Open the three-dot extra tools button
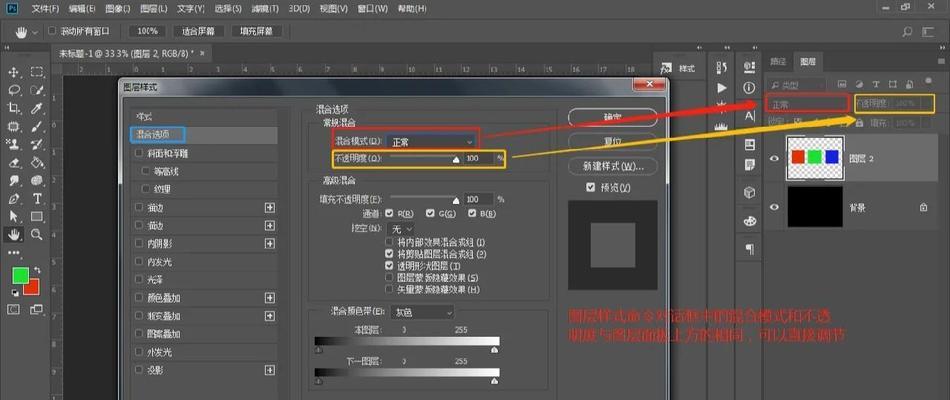950x400 pixels. (x=13, y=252)
